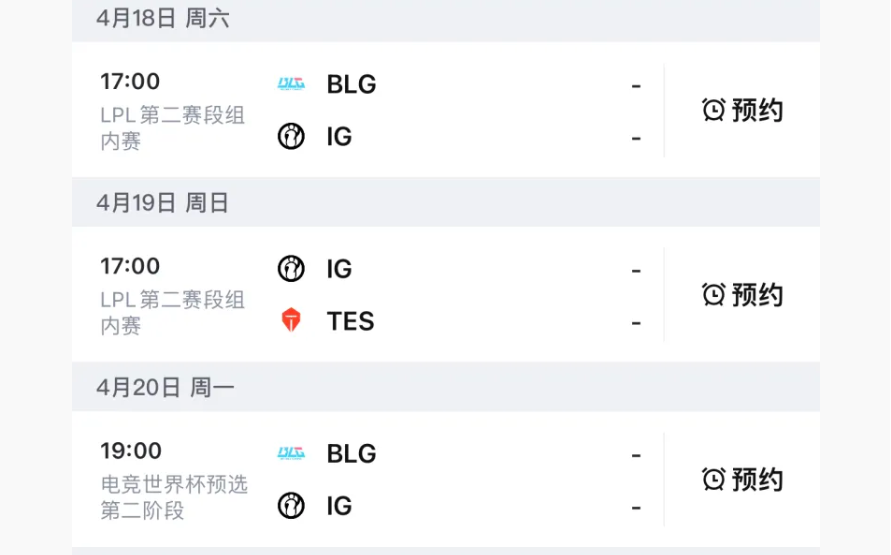Click alarm clock icon for April 20 match

[x=713, y=480]
